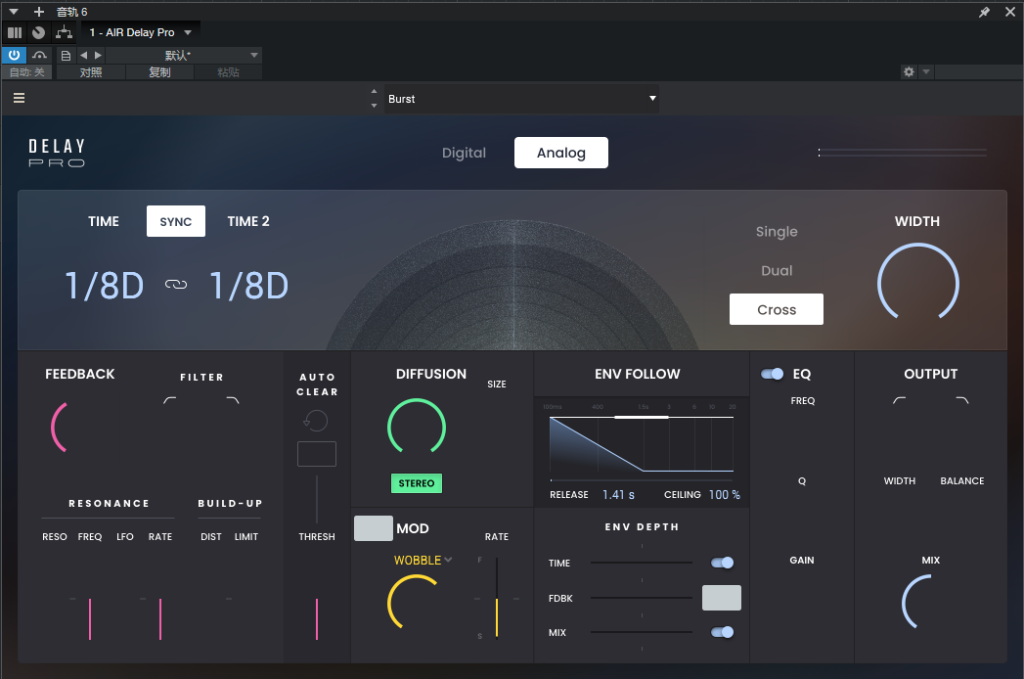Toggle the ENV DEPTH TIME switch

722,563
